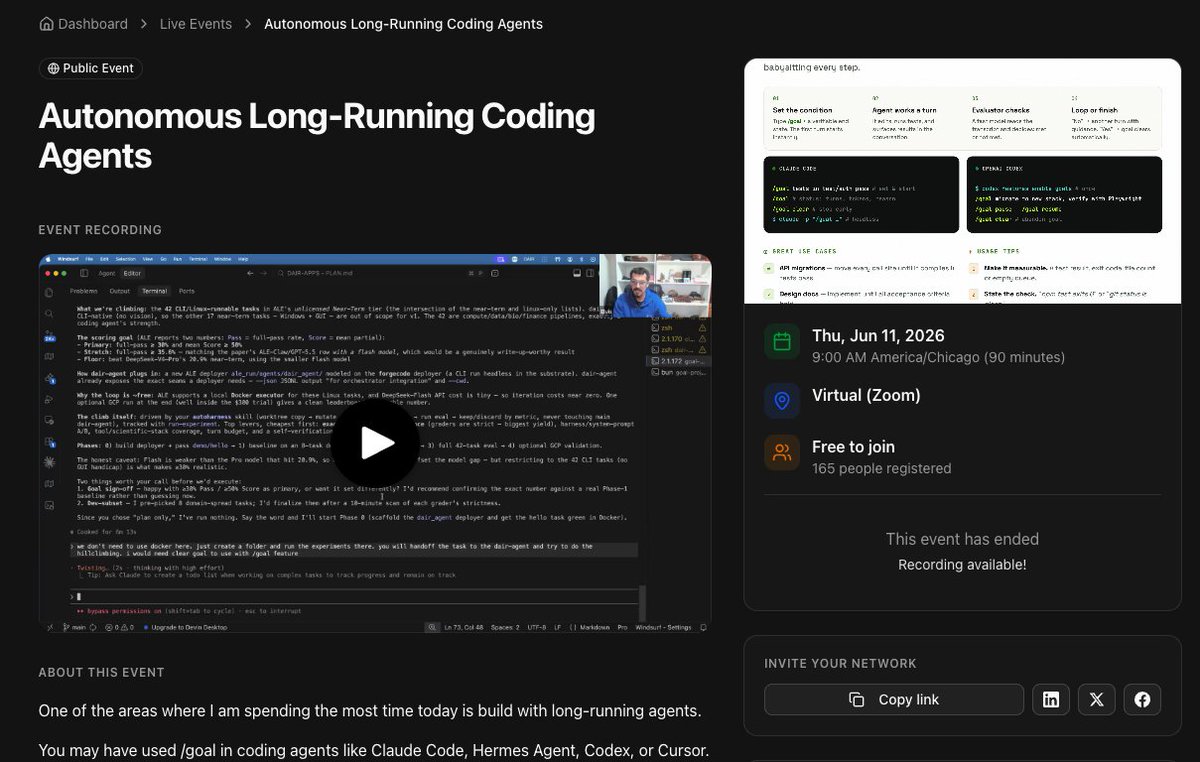The height and width of the screenshot is (762, 1200).
Task: Click the This event has ended text
Action: pyautogui.click(x=962, y=539)
